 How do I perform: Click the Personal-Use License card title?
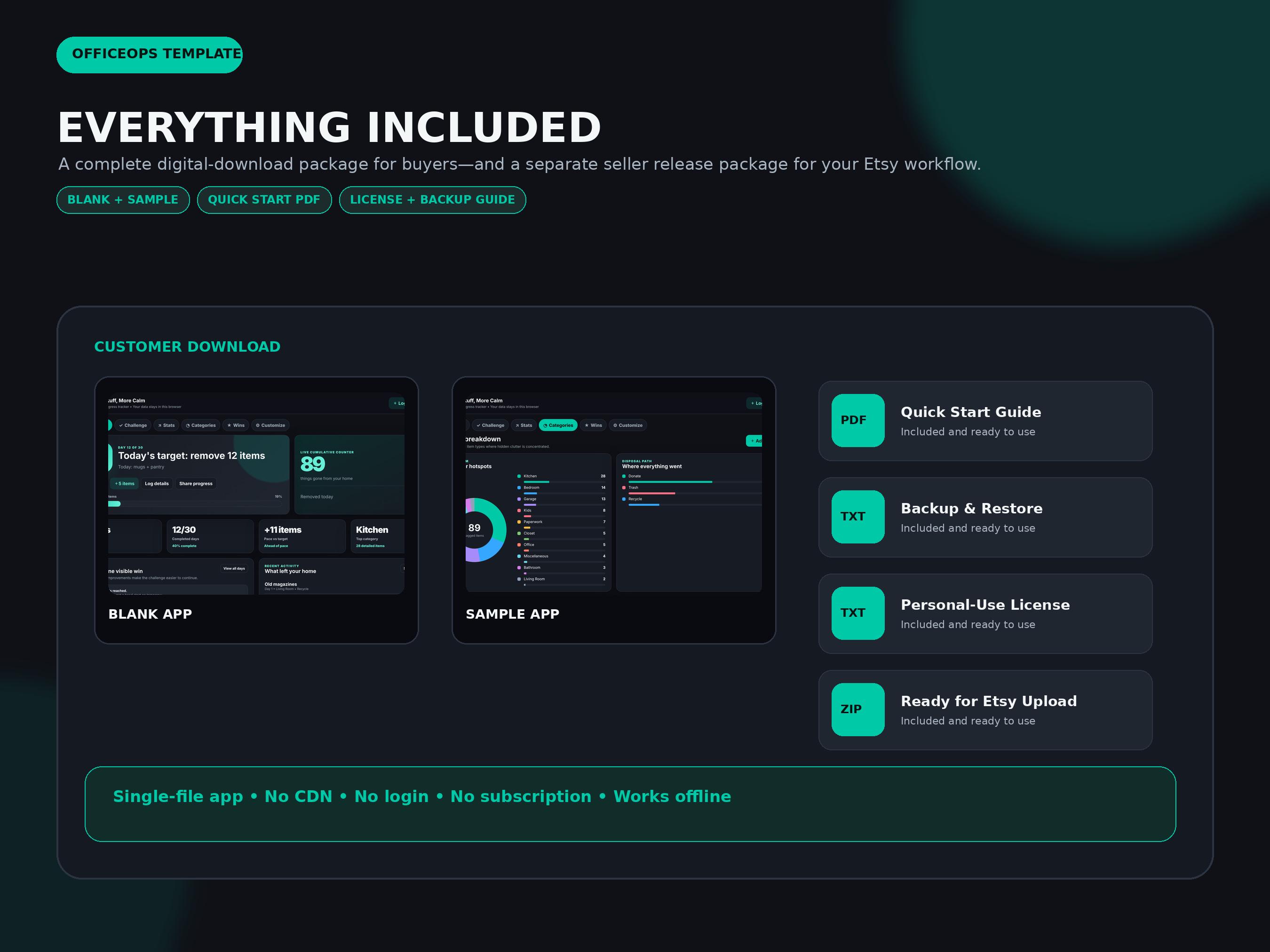click(x=985, y=605)
